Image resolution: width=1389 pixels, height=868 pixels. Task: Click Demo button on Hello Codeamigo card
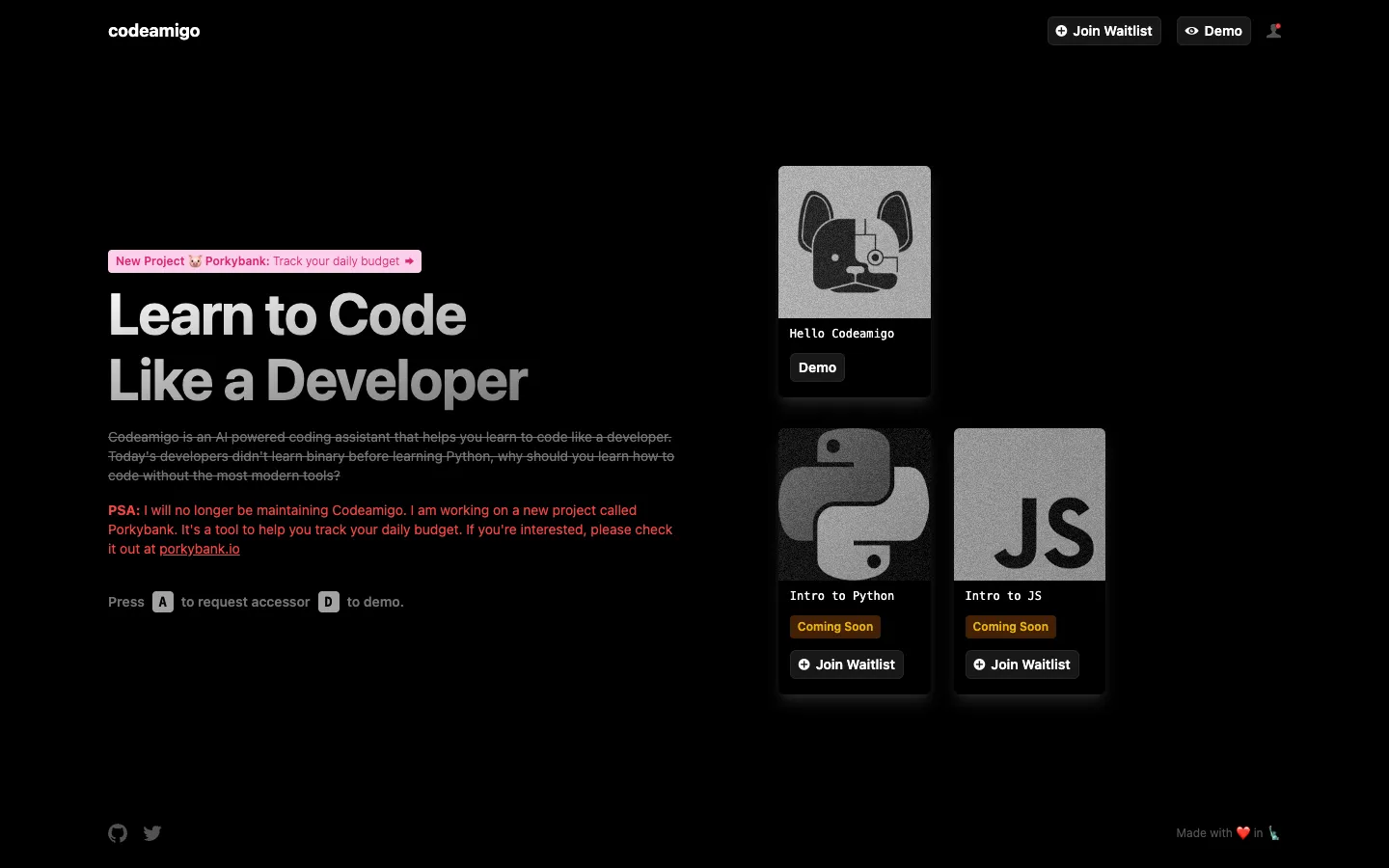[x=817, y=367]
